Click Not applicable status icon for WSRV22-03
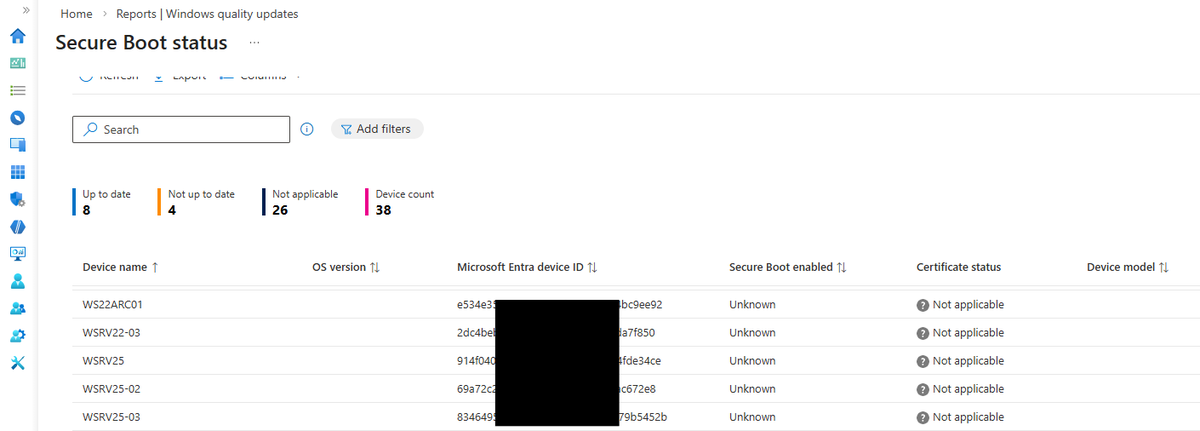This screenshot has height=431, width=1200. 922,333
